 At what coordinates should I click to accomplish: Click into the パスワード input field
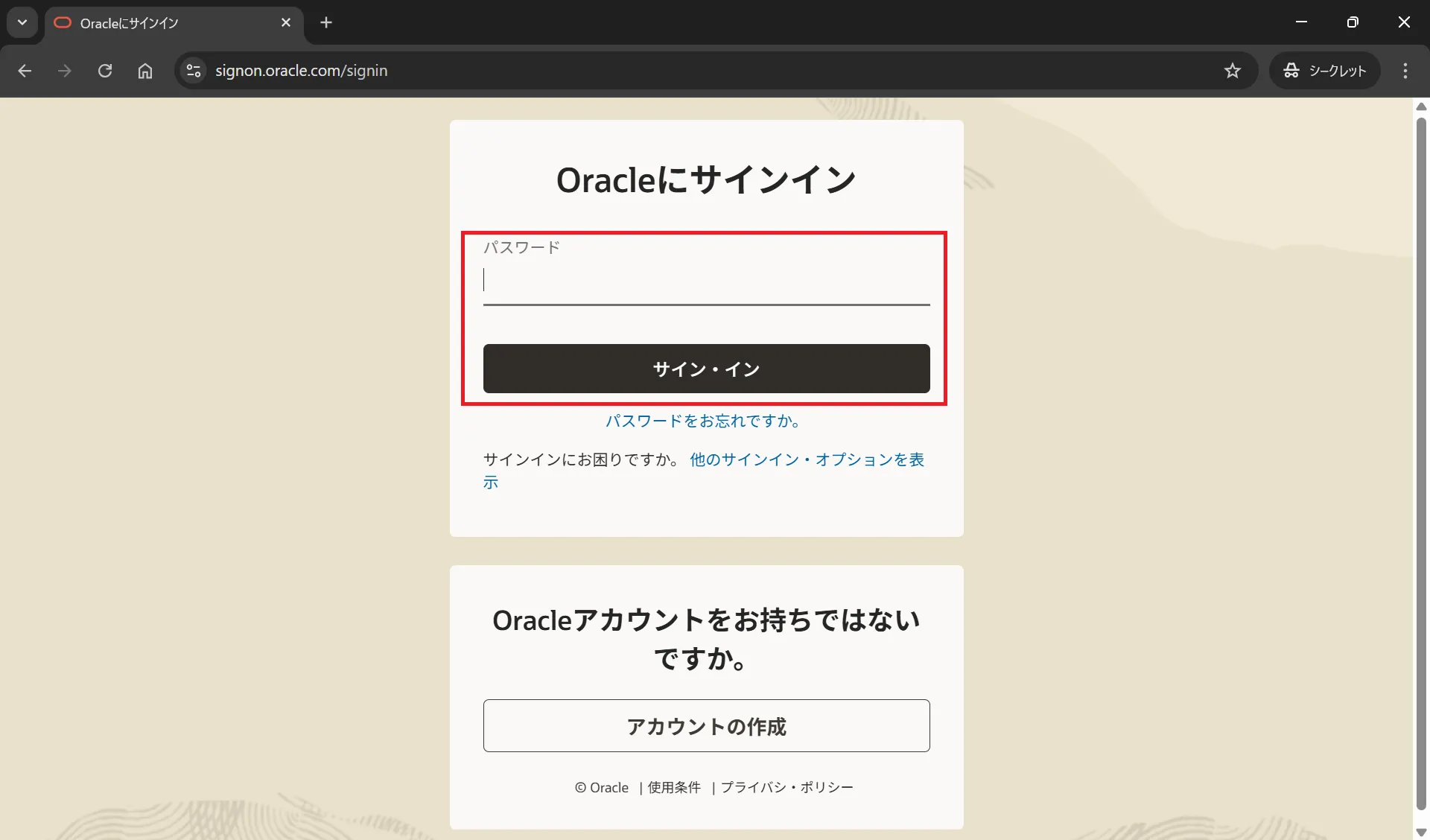706,281
